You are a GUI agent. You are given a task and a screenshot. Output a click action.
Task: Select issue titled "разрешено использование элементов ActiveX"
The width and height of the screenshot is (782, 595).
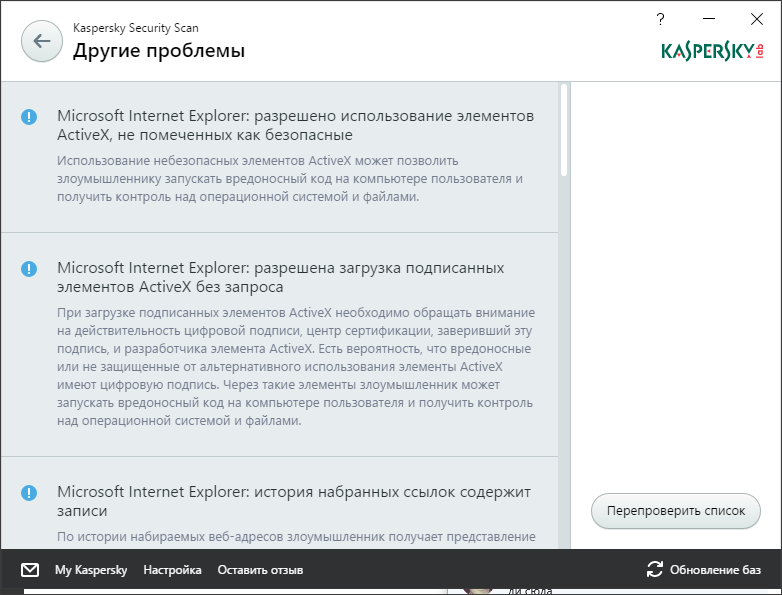point(295,125)
